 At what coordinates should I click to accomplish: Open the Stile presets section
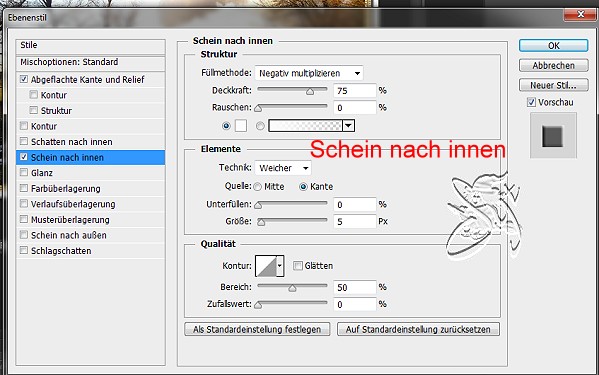click(x=91, y=45)
